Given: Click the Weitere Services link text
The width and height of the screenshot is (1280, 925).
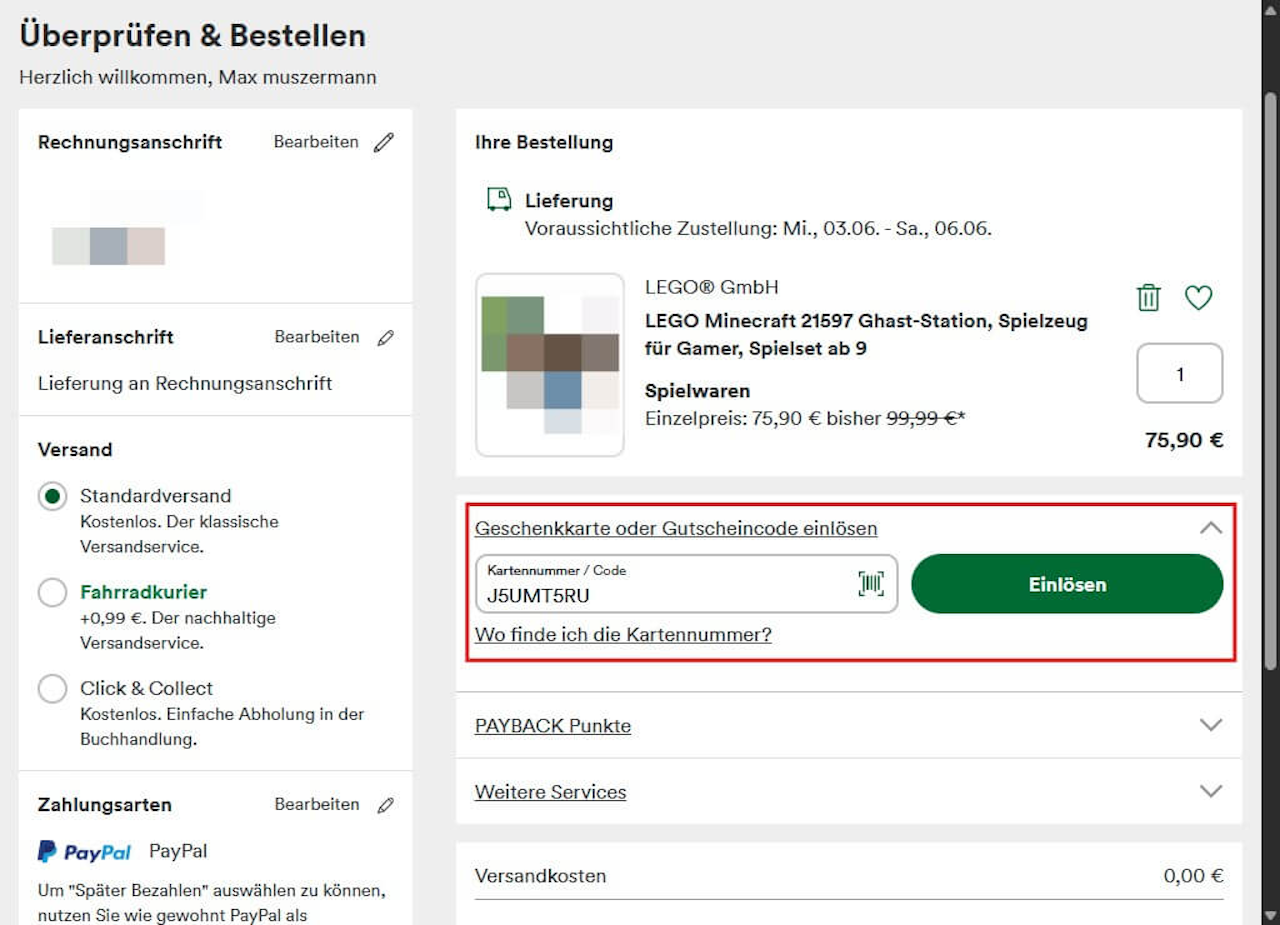Looking at the screenshot, I should [551, 792].
